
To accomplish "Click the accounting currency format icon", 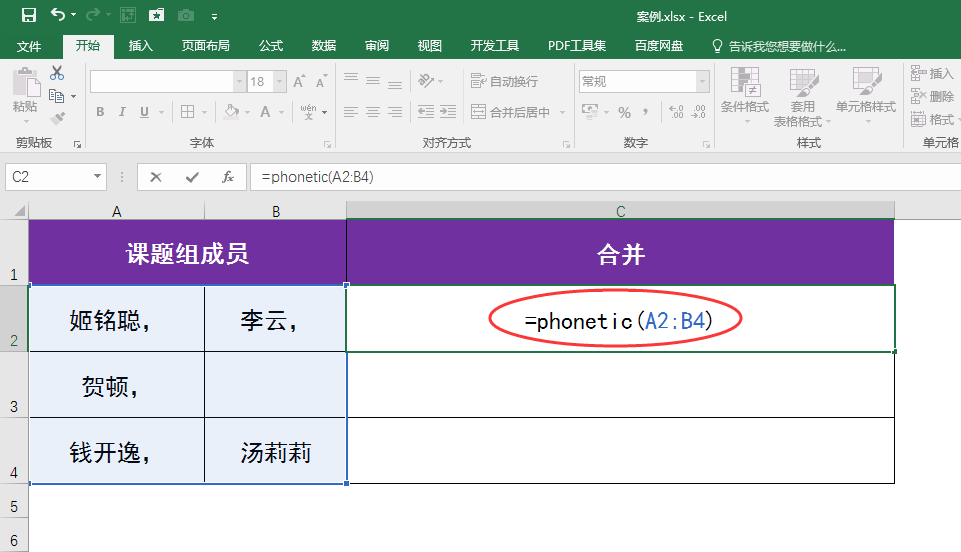I will tap(590, 111).
